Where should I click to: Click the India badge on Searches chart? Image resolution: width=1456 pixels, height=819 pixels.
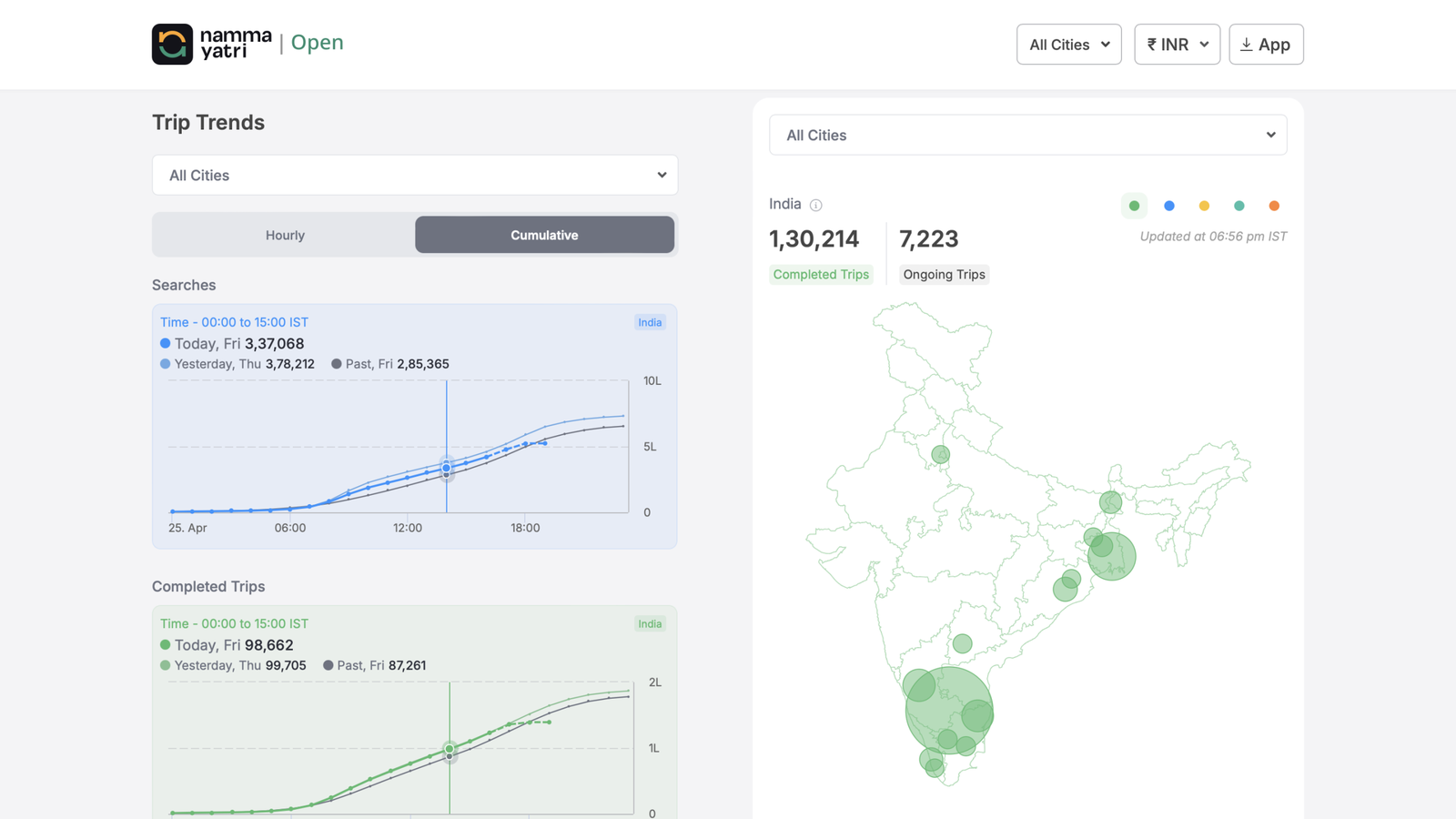(650, 322)
